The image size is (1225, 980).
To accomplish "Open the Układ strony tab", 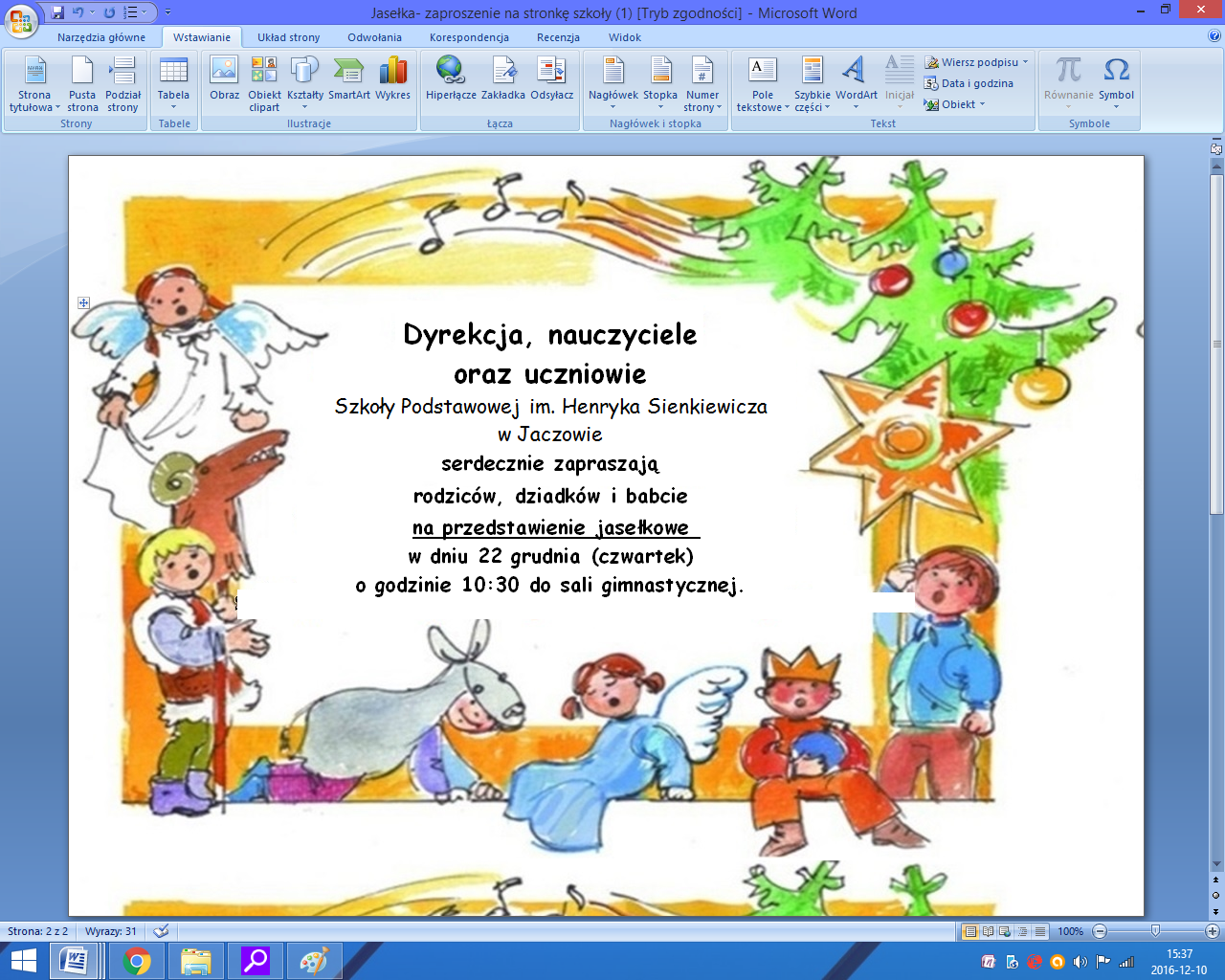I will (x=288, y=37).
